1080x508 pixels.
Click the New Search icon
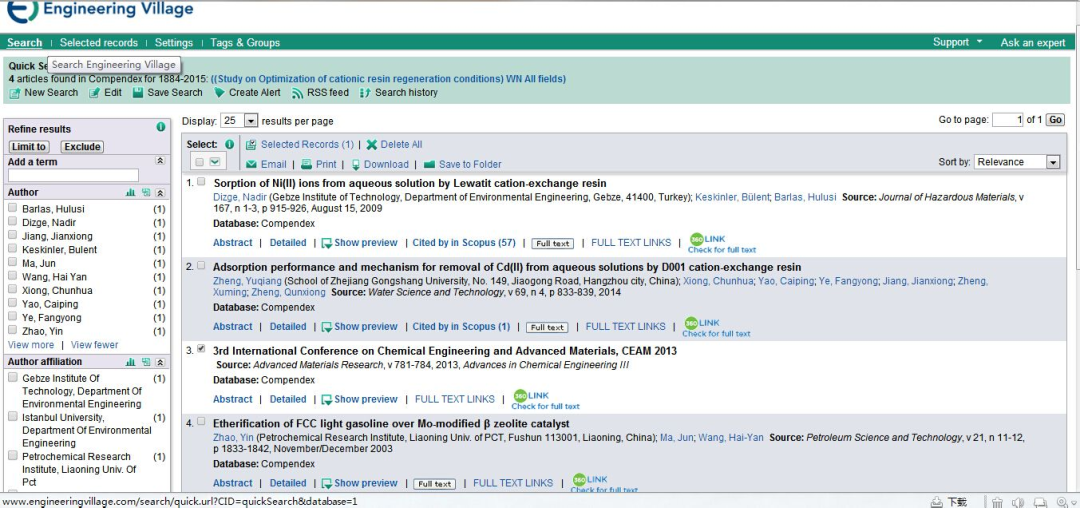point(14,93)
